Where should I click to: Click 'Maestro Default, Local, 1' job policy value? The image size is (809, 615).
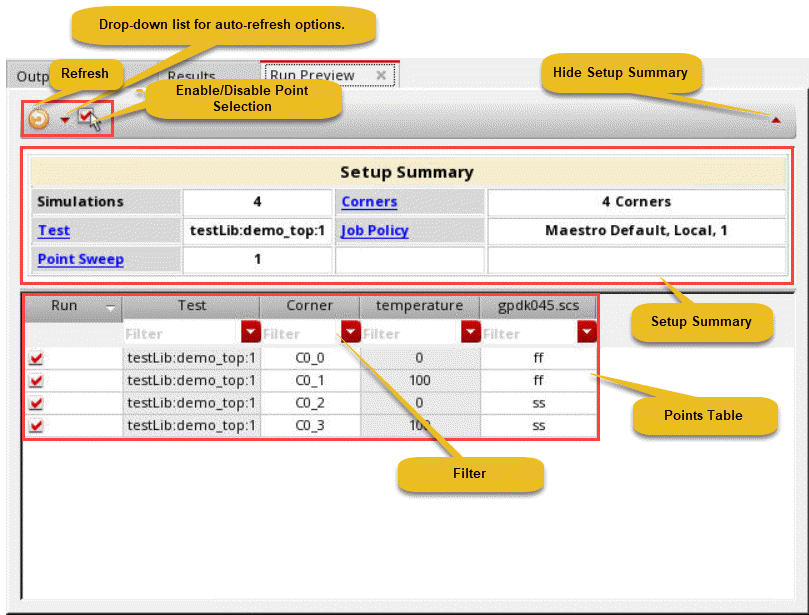[x=636, y=231]
